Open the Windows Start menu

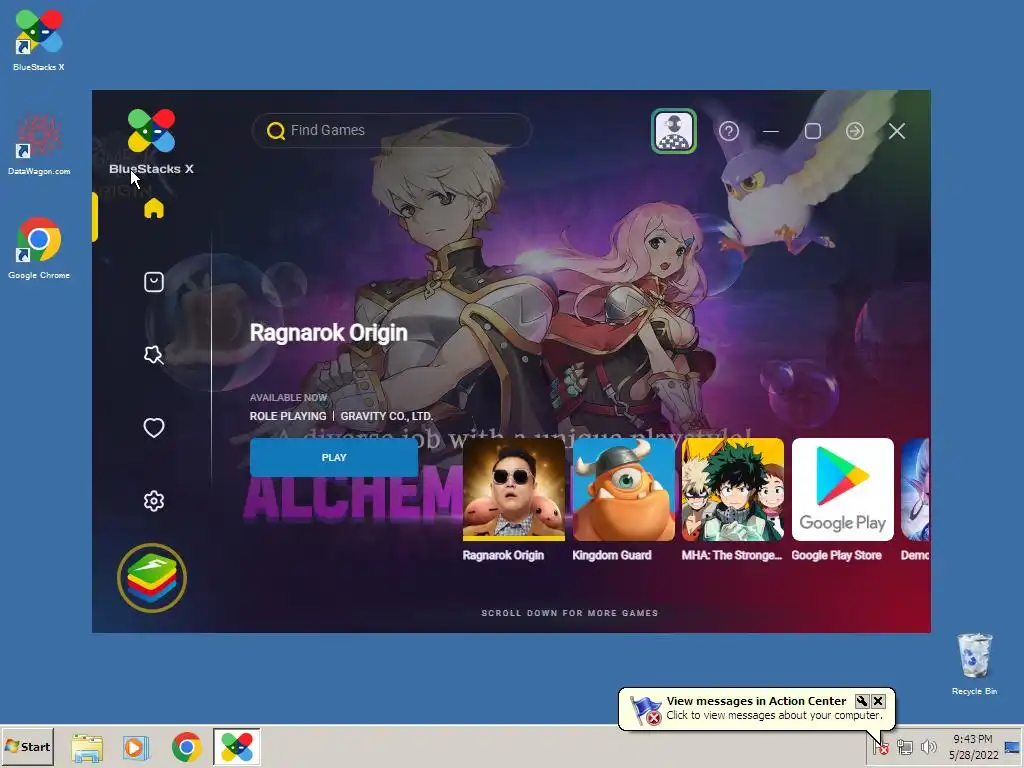click(x=27, y=746)
